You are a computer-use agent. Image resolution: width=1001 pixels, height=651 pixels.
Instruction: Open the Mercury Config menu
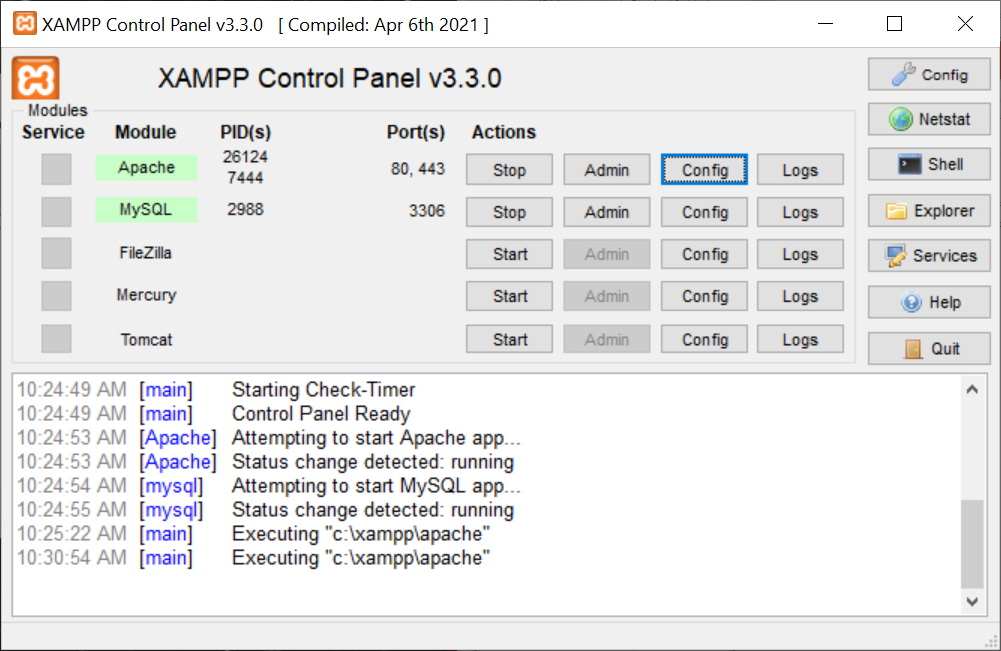pyautogui.click(x=704, y=296)
